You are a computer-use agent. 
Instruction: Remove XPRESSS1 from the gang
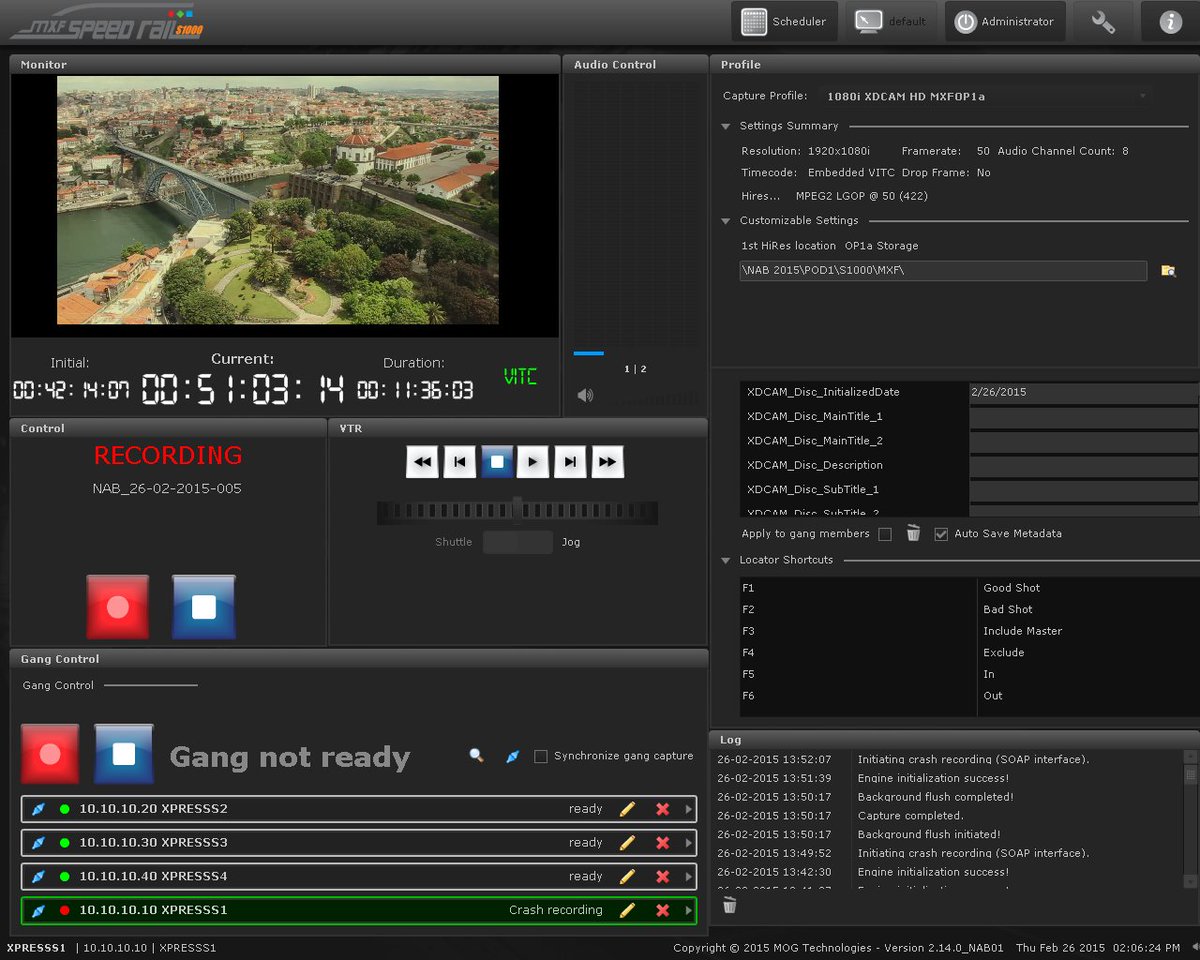coord(662,911)
